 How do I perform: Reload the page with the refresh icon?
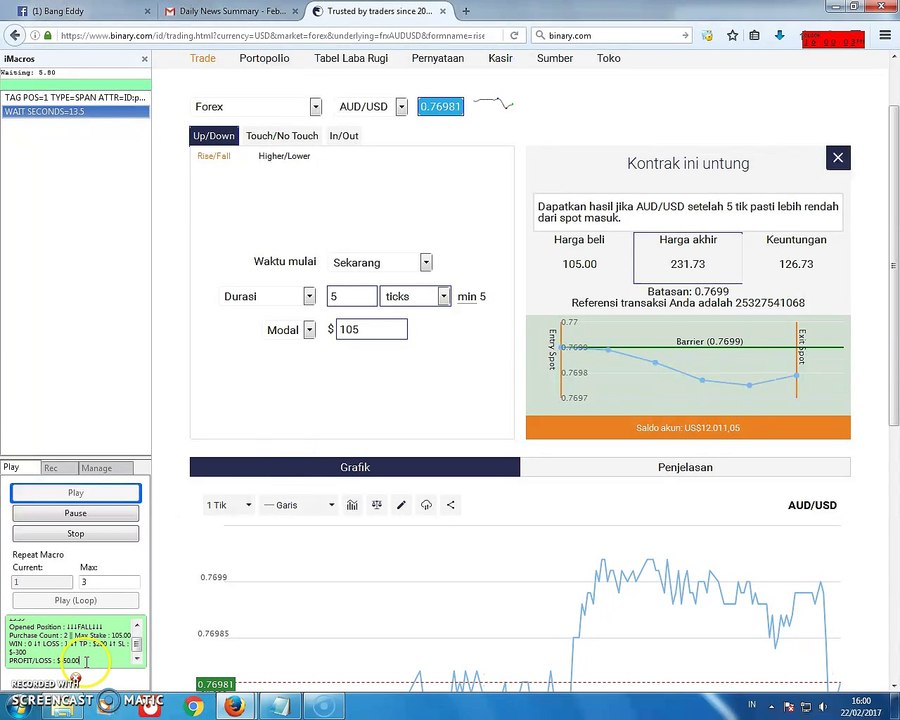coord(514,36)
